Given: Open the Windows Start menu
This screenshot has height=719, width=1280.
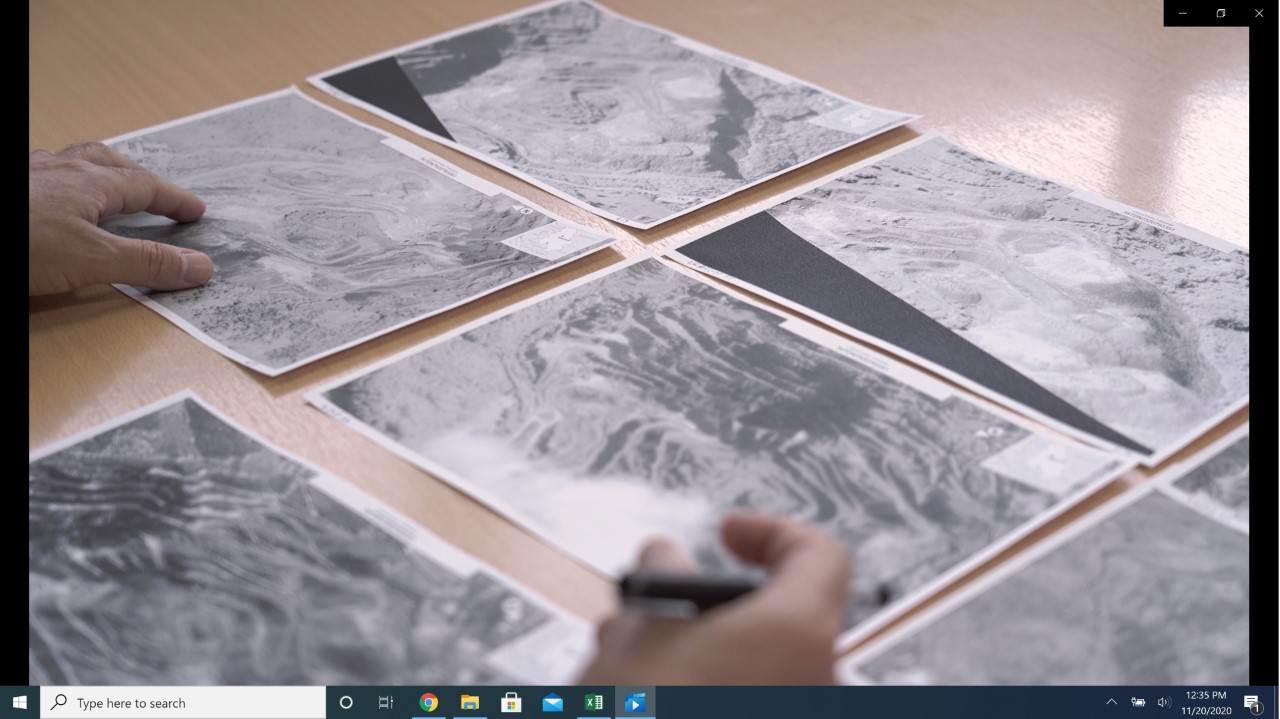Looking at the screenshot, I should [x=20, y=703].
